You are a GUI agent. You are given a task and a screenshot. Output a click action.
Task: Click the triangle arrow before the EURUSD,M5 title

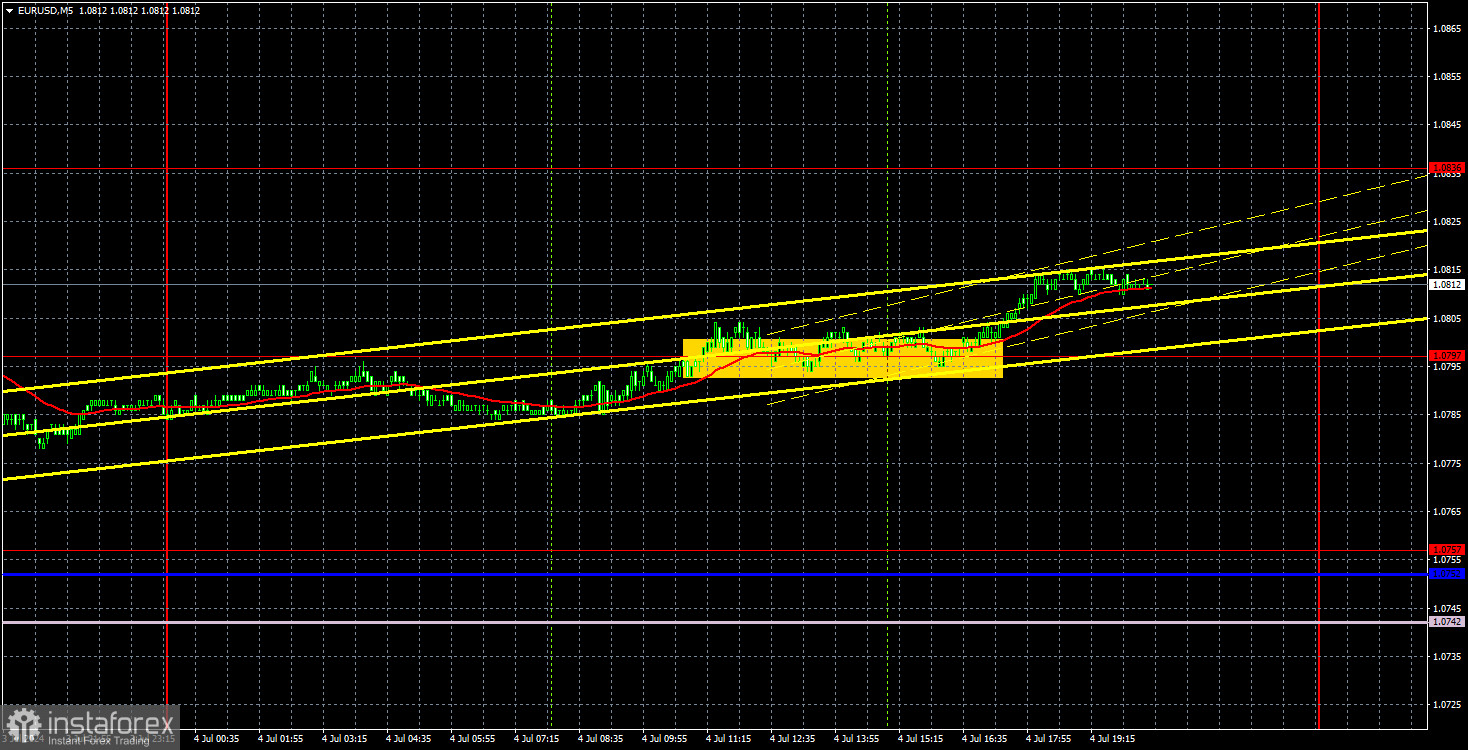pos(9,10)
